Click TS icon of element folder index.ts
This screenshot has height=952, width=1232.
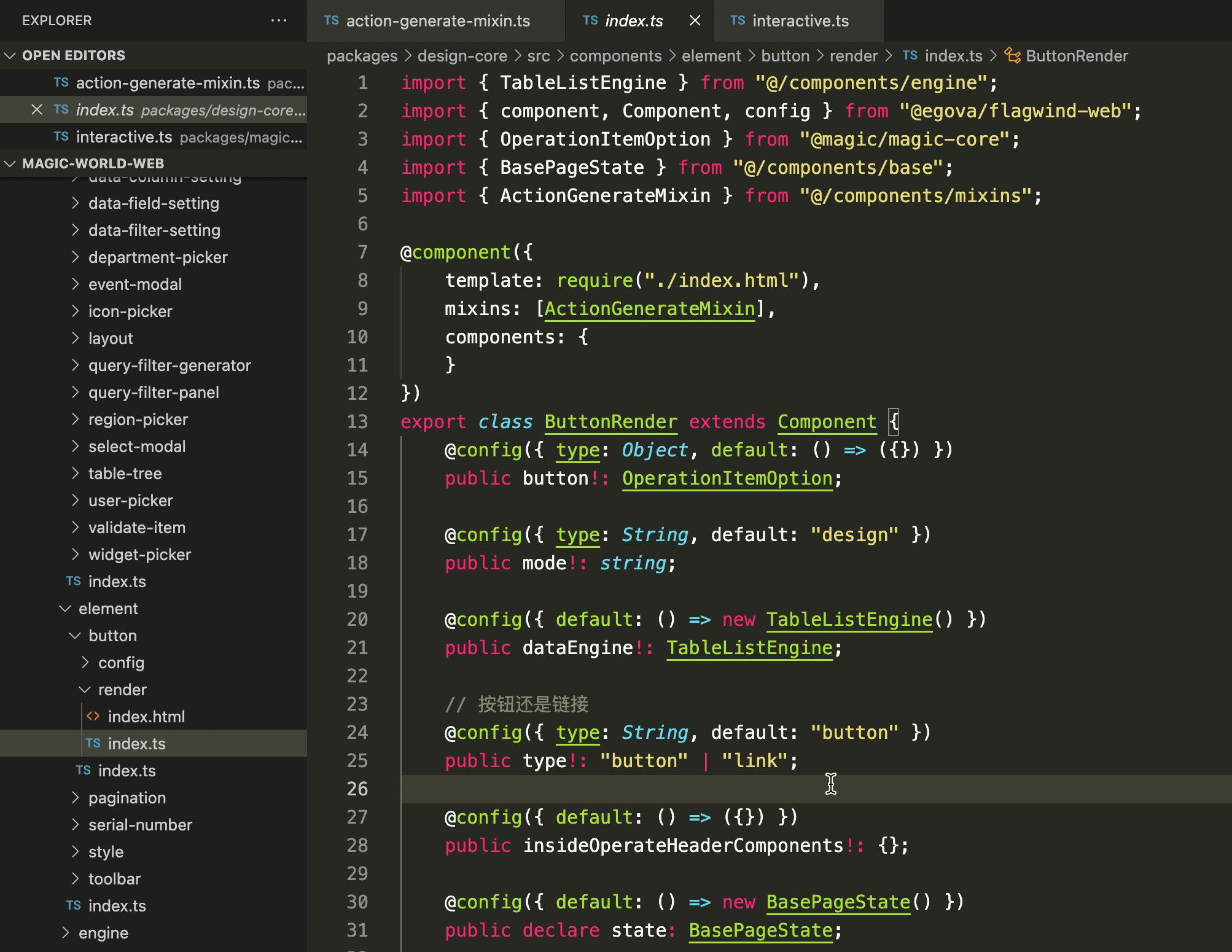click(74, 905)
